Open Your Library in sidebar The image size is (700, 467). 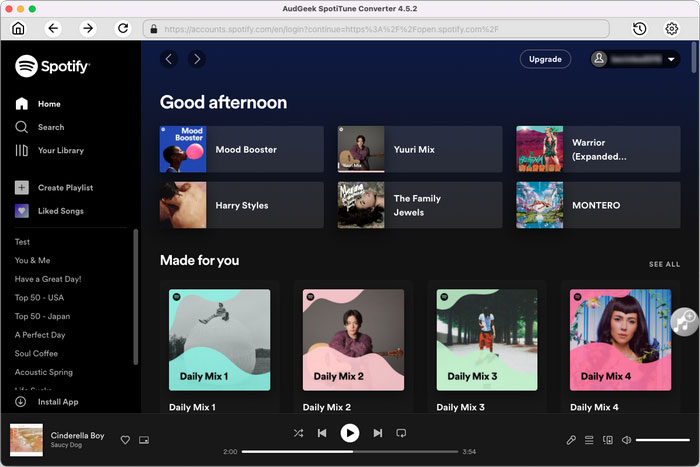point(50,150)
